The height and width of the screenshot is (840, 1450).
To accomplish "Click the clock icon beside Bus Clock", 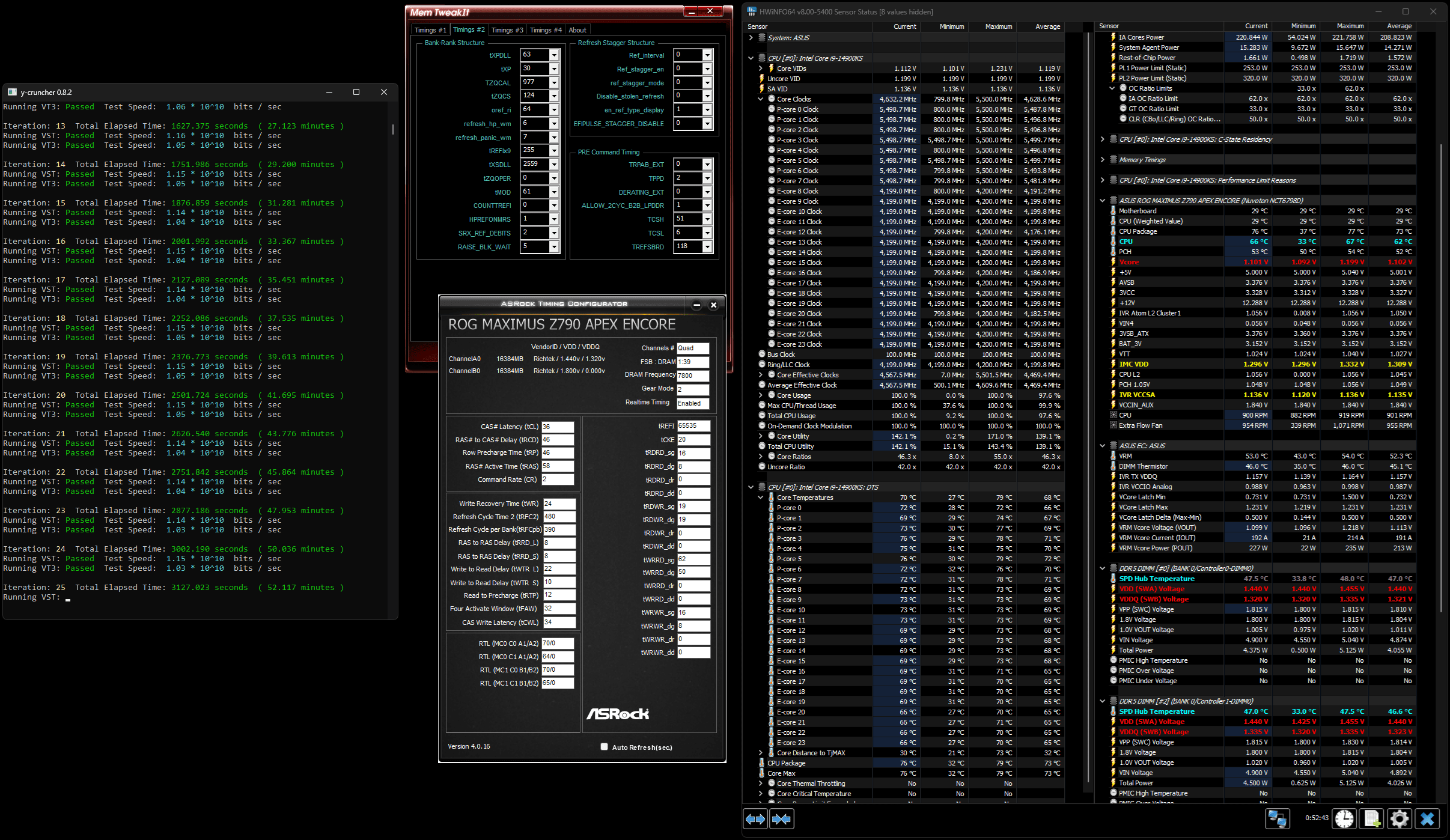I will point(762,355).
